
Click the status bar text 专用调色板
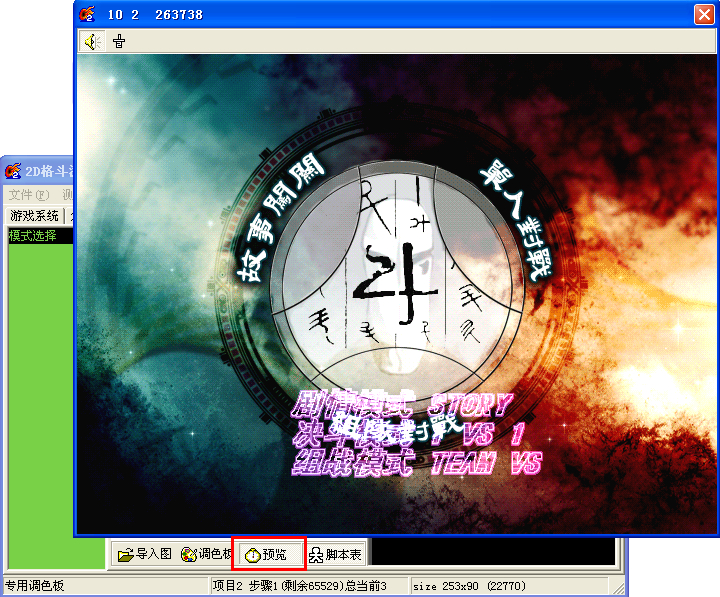point(34,586)
